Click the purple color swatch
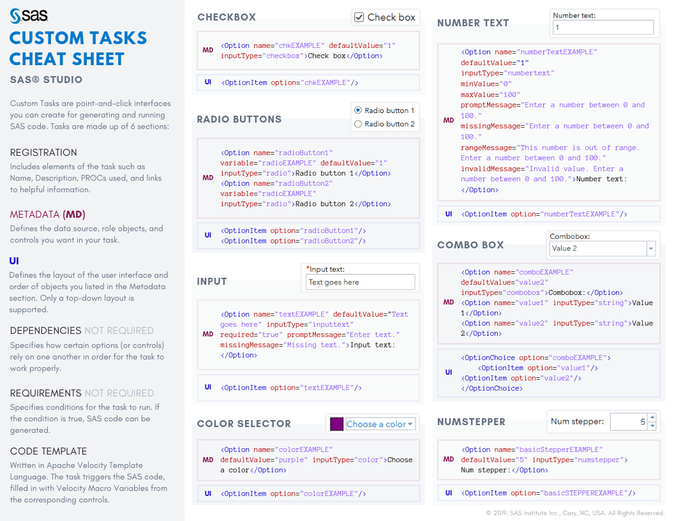 [337, 424]
